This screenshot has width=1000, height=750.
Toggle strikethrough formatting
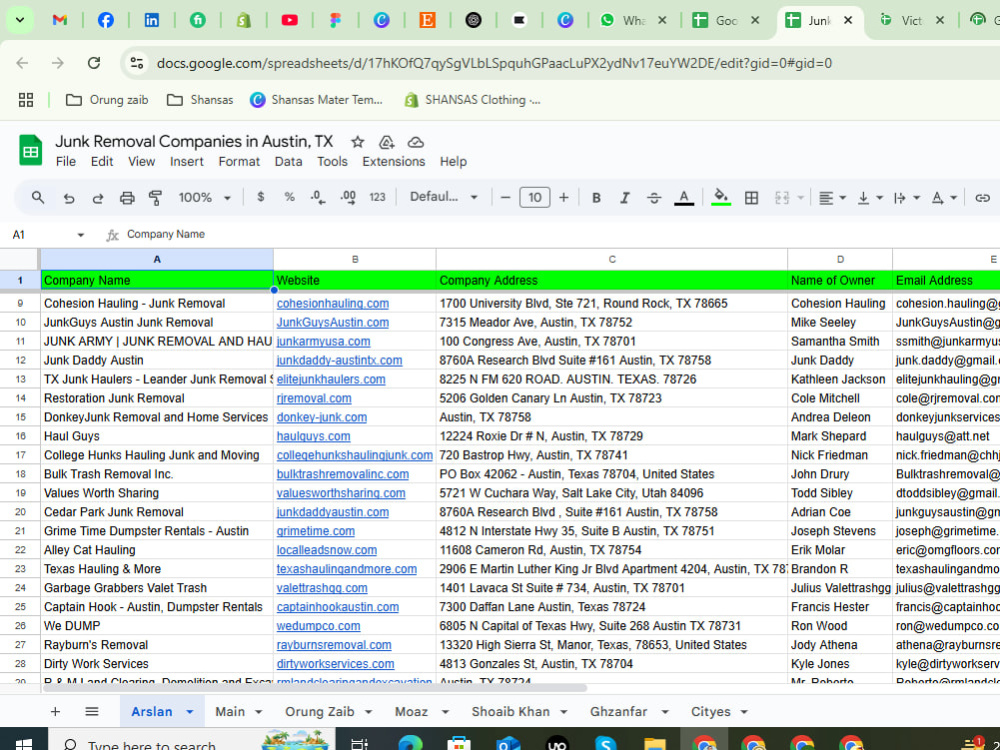654,198
